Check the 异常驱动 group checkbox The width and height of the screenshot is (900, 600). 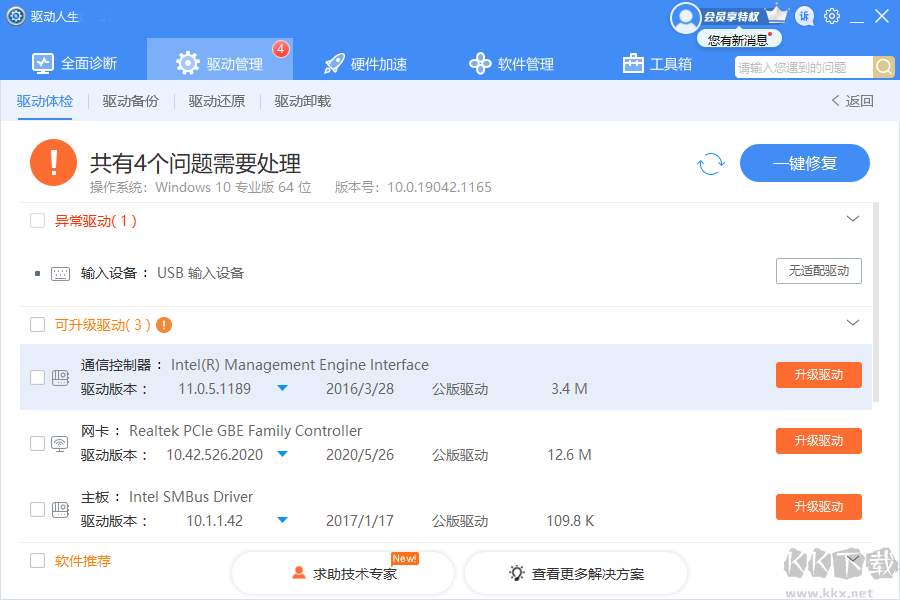(37, 221)
